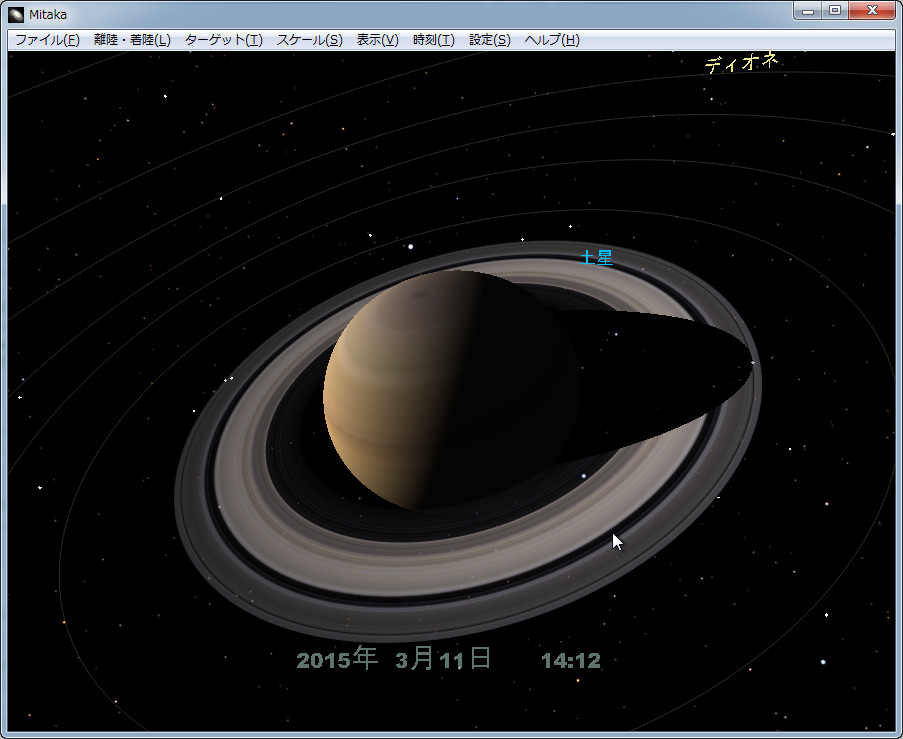Open the ファイル(F) menu
The image size is (903, 739).
pyautogui.click(x=47, y=40)
